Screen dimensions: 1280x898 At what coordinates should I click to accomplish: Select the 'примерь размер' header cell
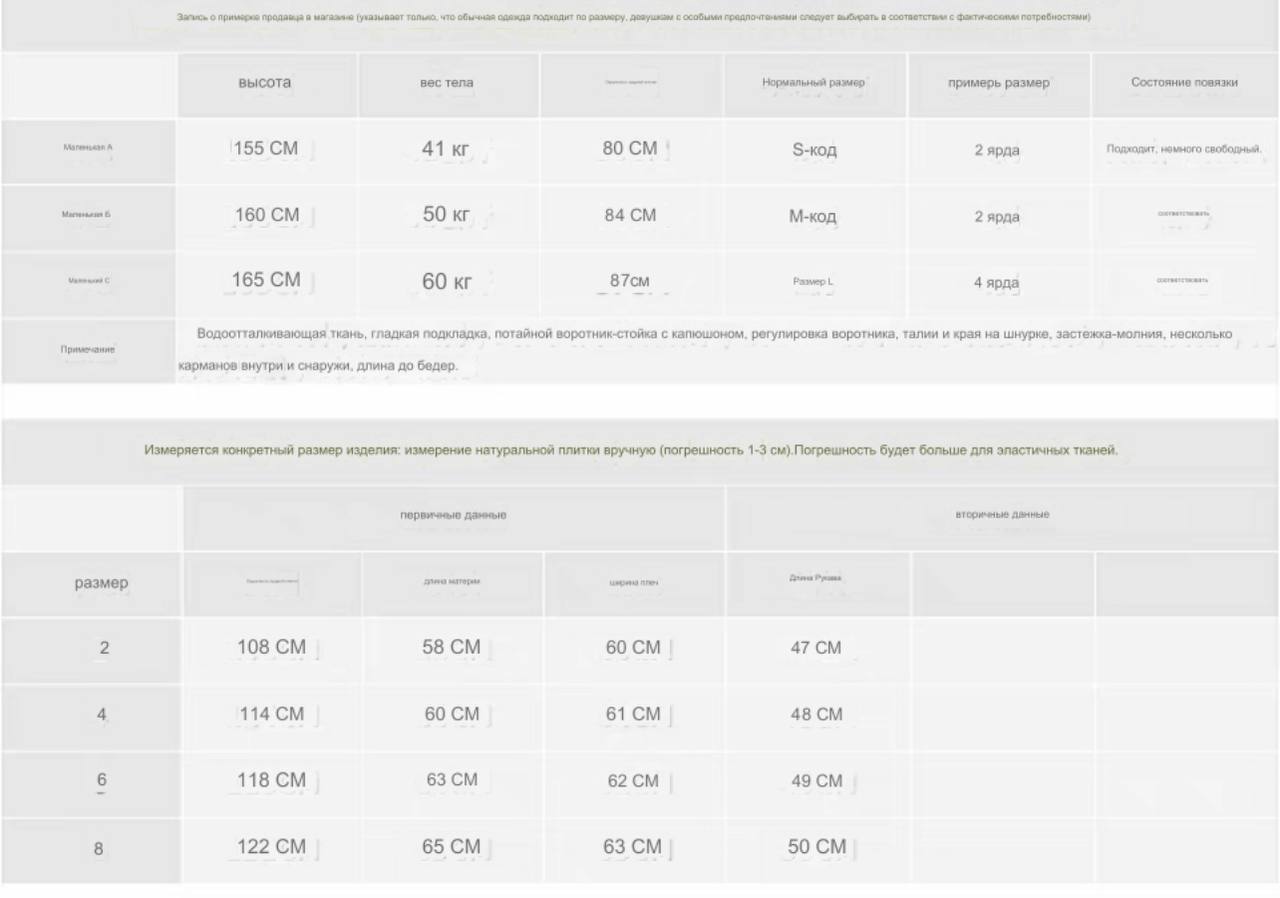tap(998, 83)
